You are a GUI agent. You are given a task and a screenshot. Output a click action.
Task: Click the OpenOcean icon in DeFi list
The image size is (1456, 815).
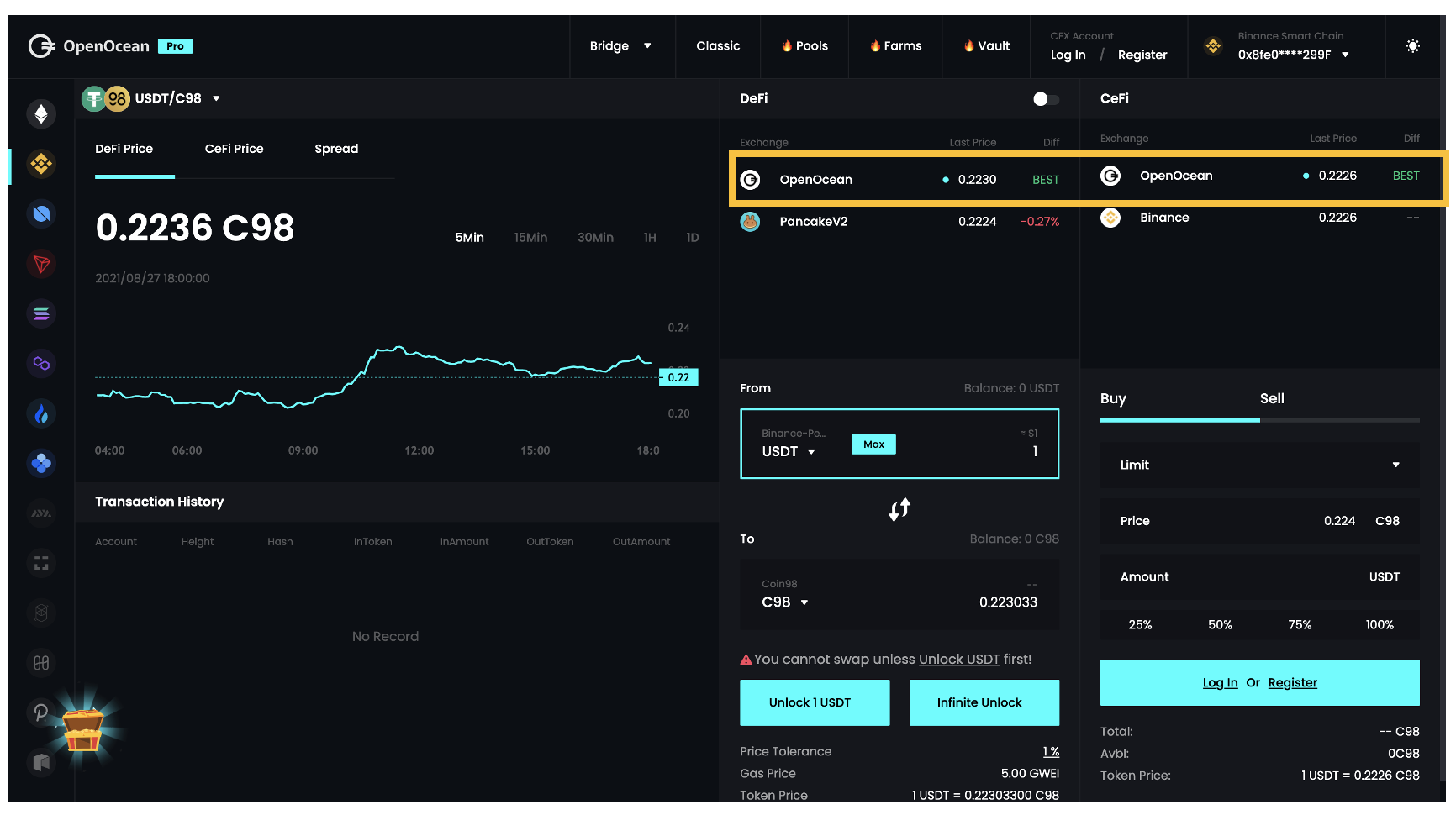point(750,180)
